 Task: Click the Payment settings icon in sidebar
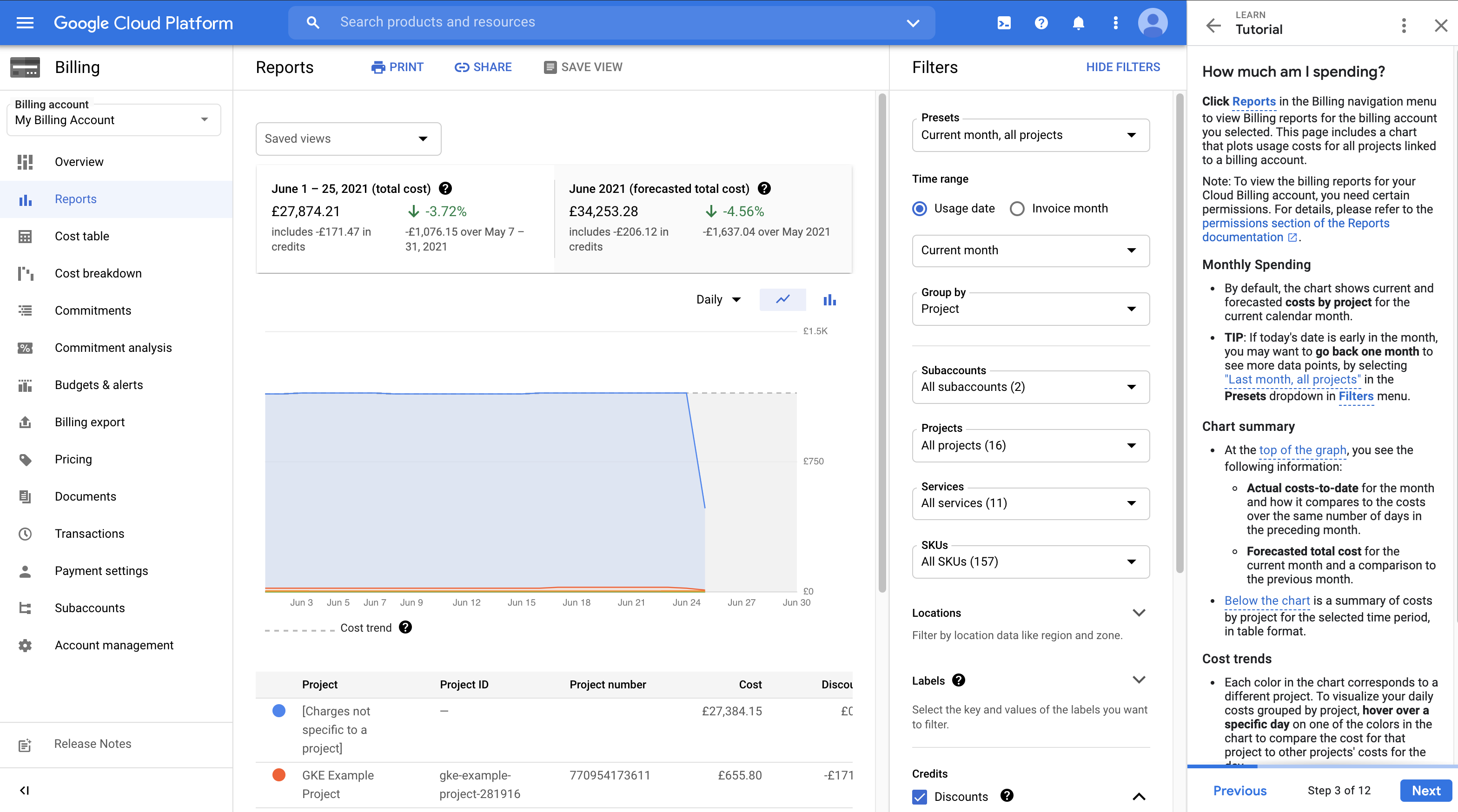25,570
